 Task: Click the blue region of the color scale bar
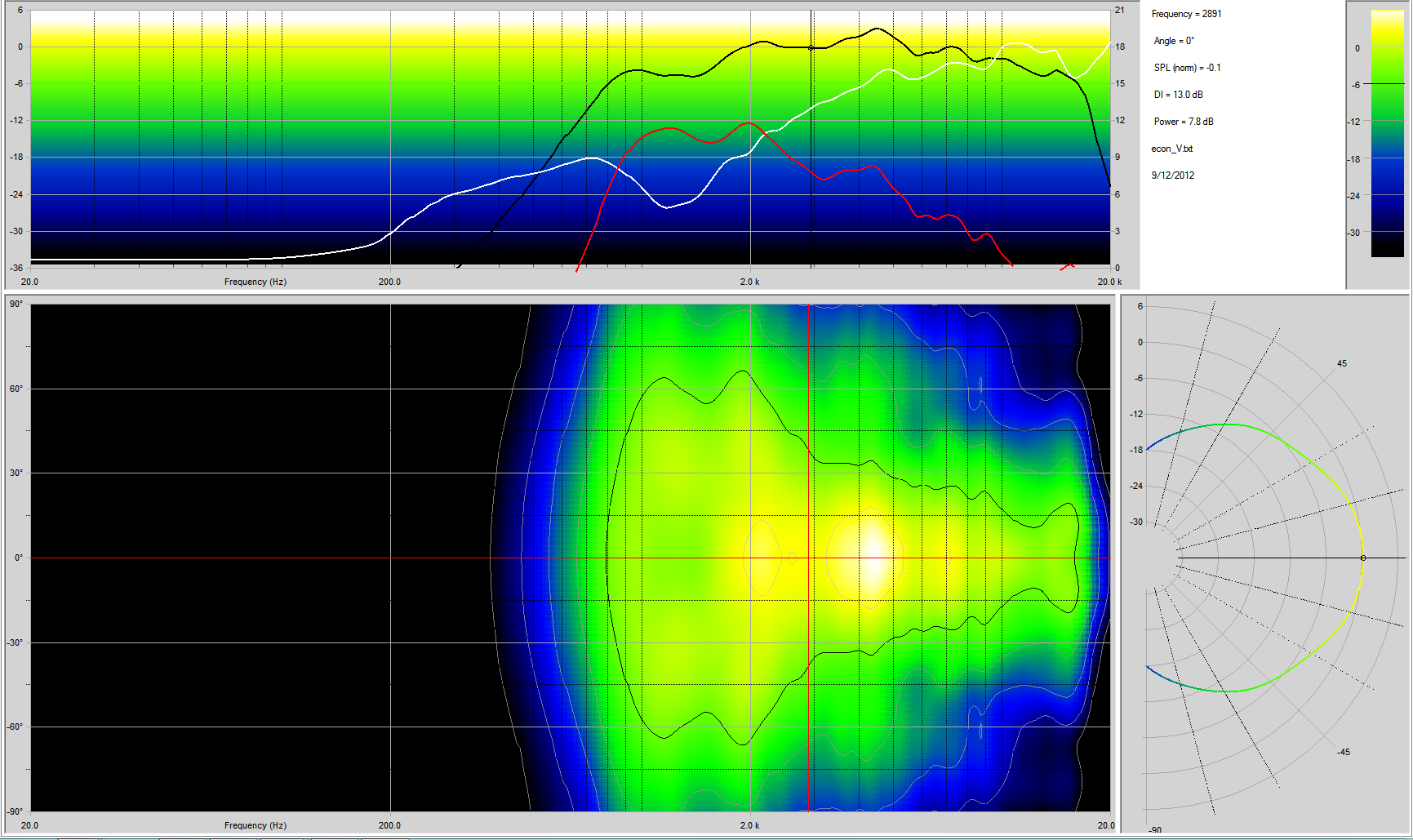click(1387, 176)
